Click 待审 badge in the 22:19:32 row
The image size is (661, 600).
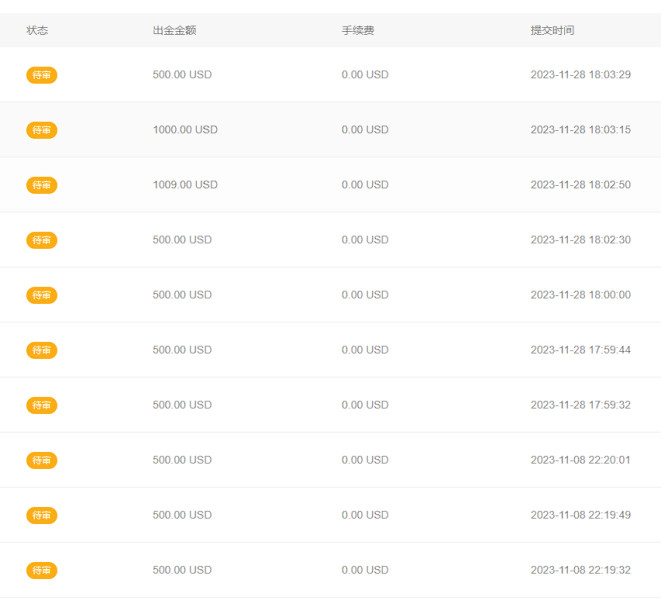tap(42, 570)
